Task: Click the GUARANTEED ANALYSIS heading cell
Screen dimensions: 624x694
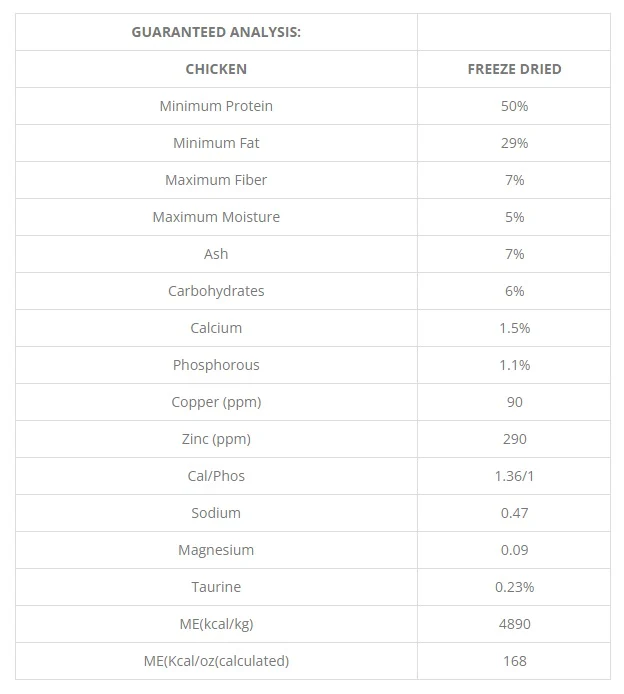Action: [216, 32]
